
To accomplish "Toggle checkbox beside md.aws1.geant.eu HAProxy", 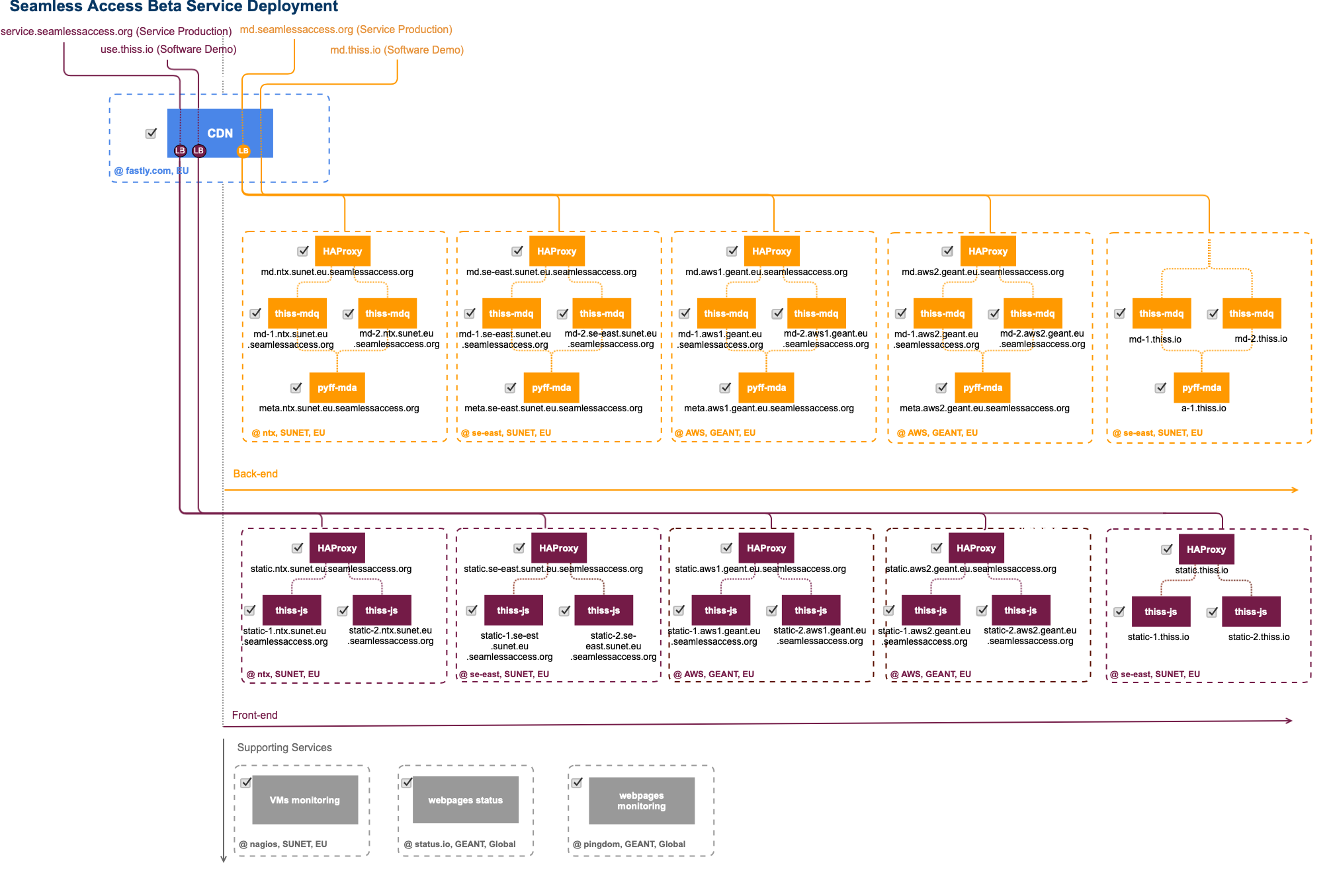I will pyautogui.click(x=732, y=251).
